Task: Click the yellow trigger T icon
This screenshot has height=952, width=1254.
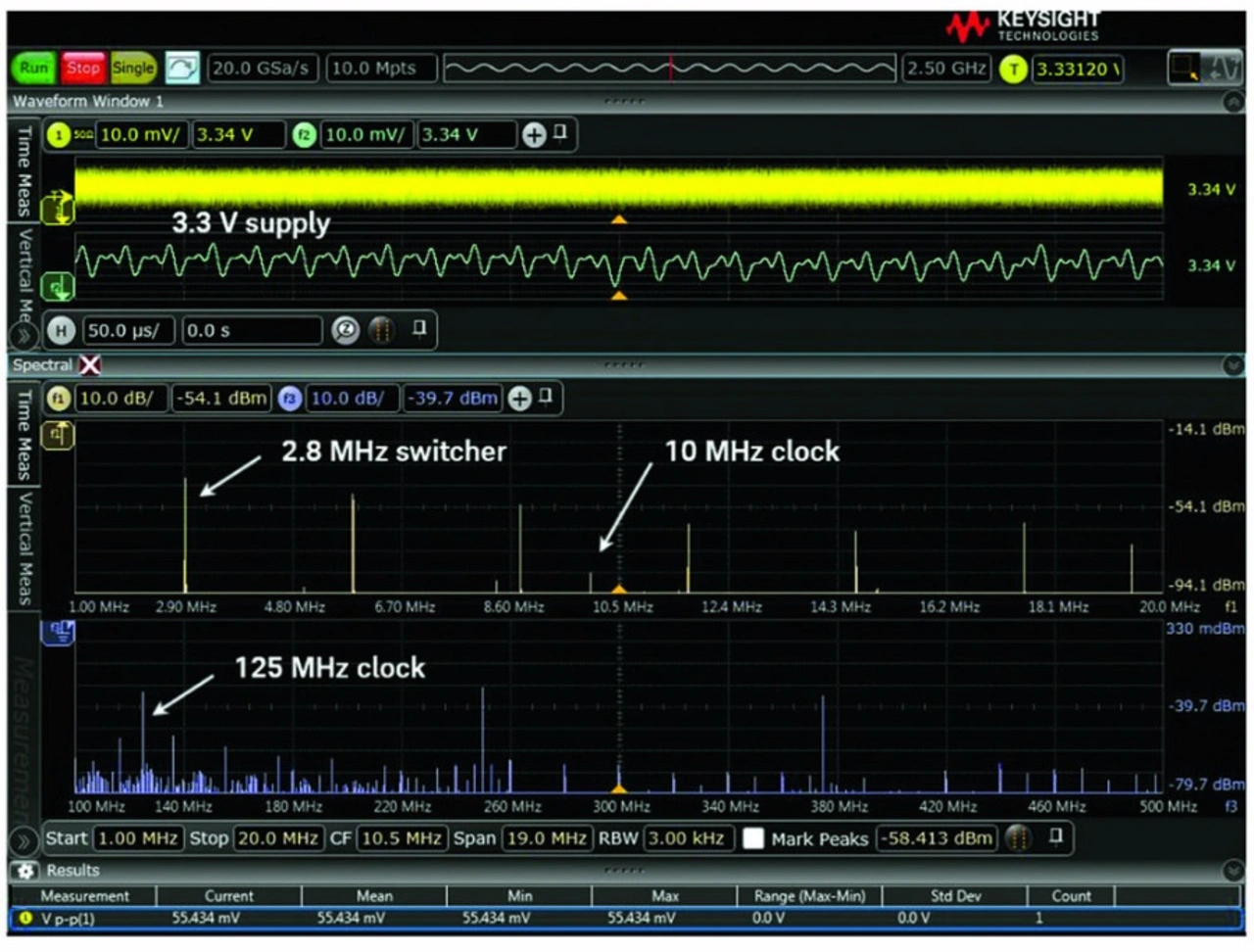Action: tap(1013, 70)
